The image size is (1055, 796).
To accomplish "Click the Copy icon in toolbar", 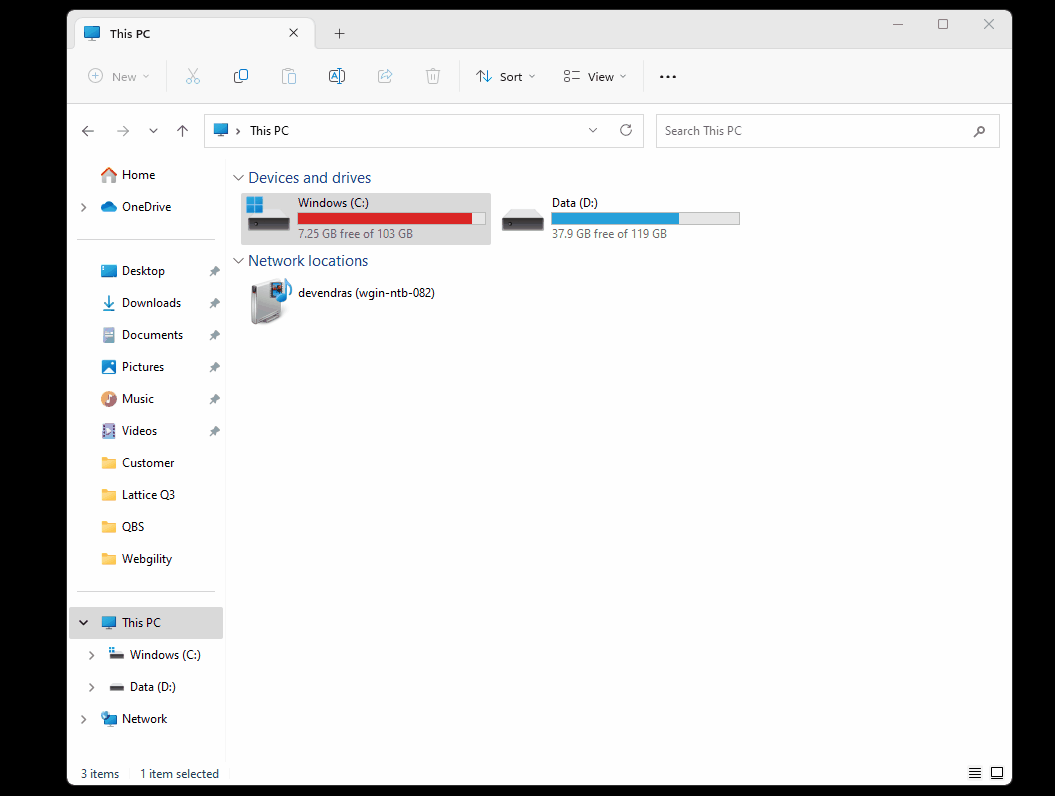I will (241, 76).
